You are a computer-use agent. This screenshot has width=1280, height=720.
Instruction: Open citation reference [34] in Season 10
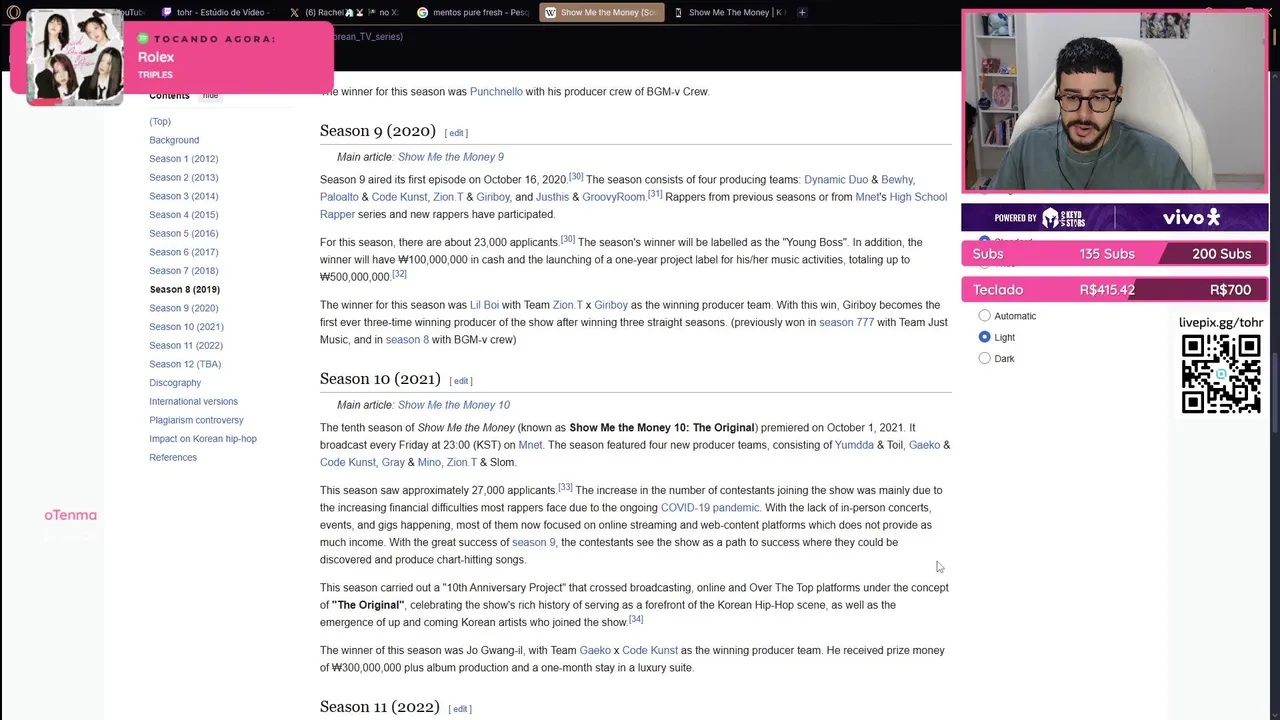pos(636,619)
